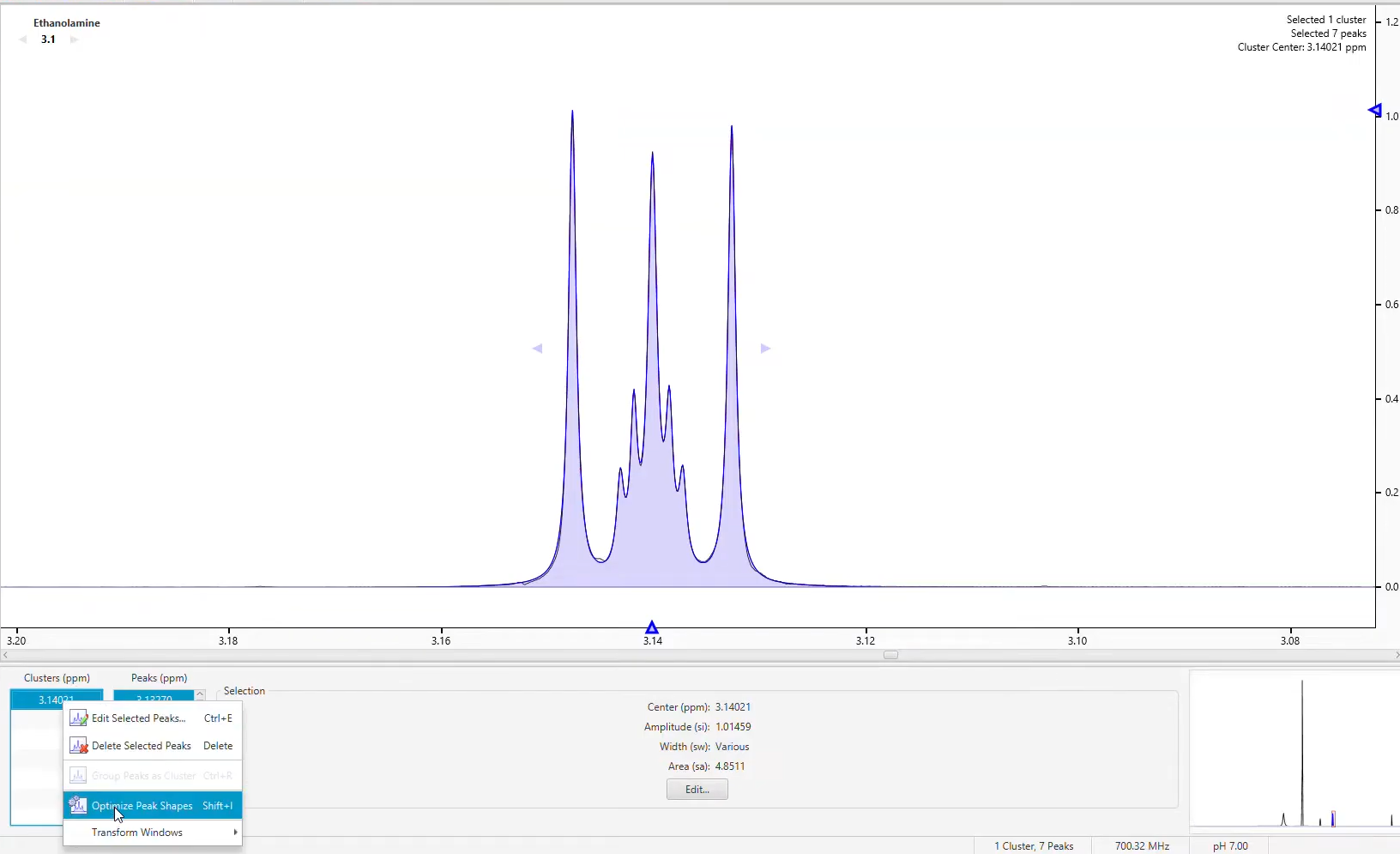This screenshot has width=1400, height=854.
Task: Click the cluster center marker at 3.14 ppm
Action: click(x=652, y=627)
